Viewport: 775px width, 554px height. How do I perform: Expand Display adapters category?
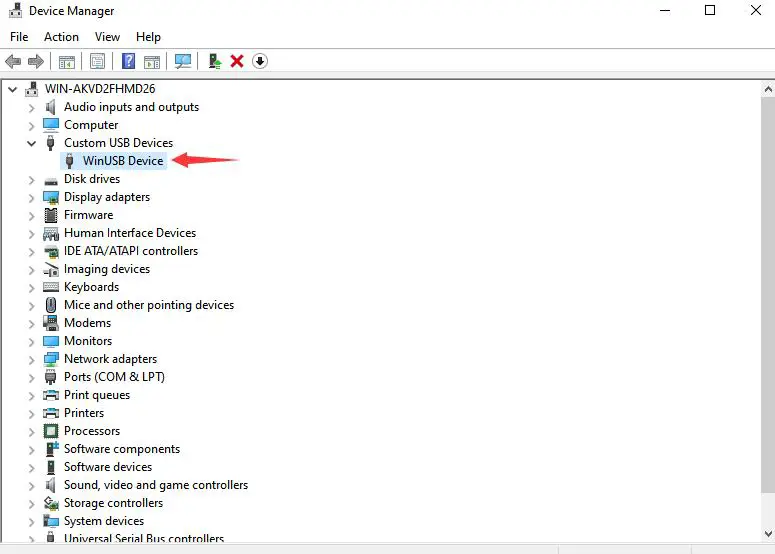[31, 198]
